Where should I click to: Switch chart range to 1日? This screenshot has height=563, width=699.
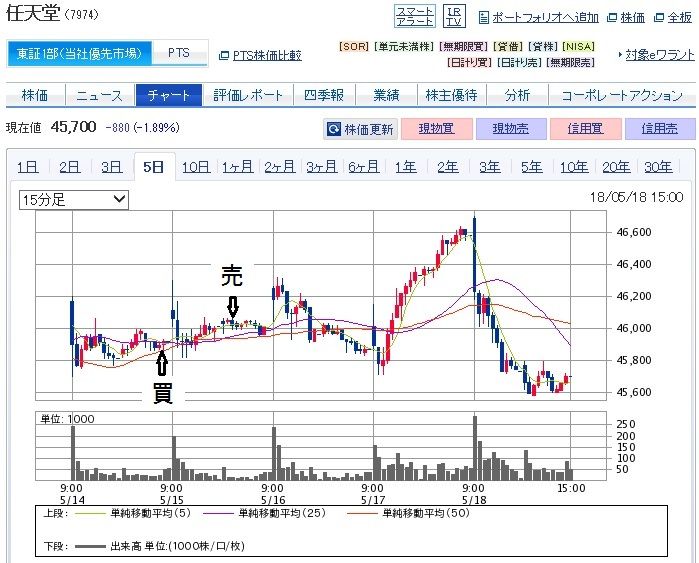[28, 167]
